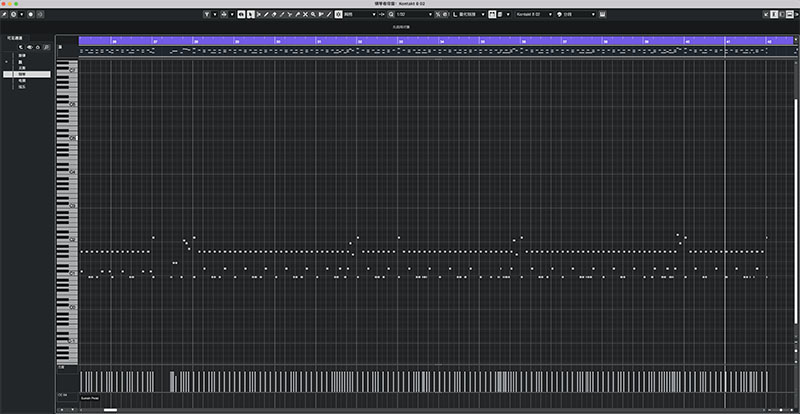This screenshot has height=414, width=800.
Task: Click the pin icon at top-left corner
Action: click(x=4, y=14)
